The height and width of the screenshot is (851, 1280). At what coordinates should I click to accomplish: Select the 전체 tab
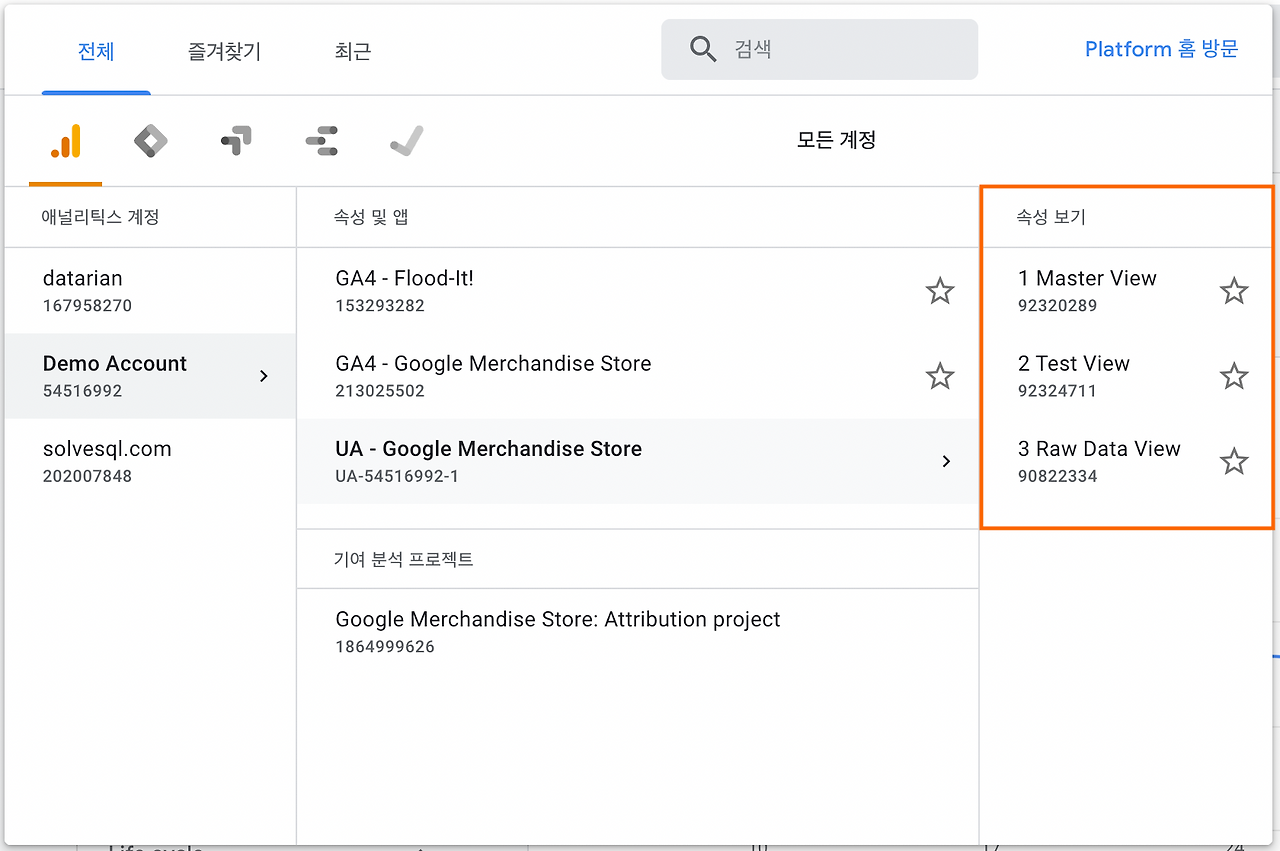tap(96, 51)
